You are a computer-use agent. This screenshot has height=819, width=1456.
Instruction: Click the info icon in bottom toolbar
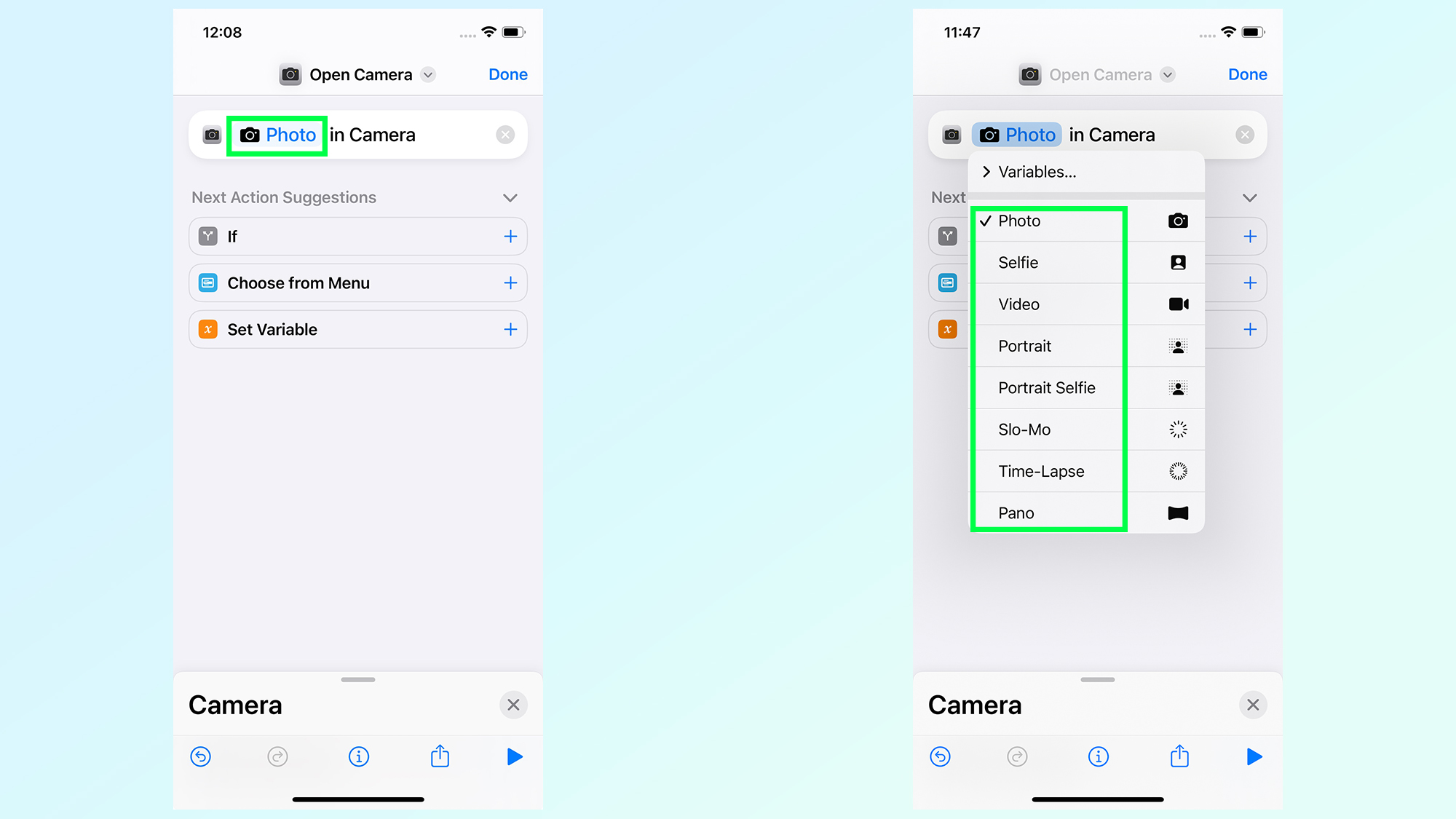point(357,756)
